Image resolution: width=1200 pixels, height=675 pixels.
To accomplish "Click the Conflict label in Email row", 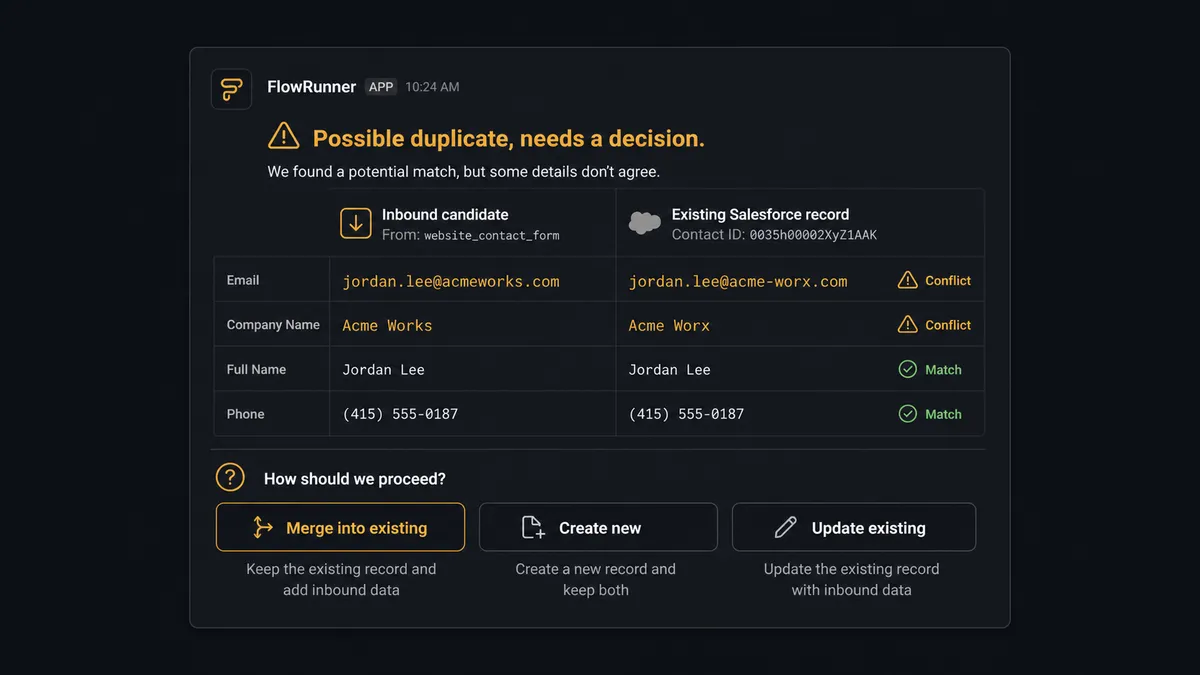I will pos(948,280).
